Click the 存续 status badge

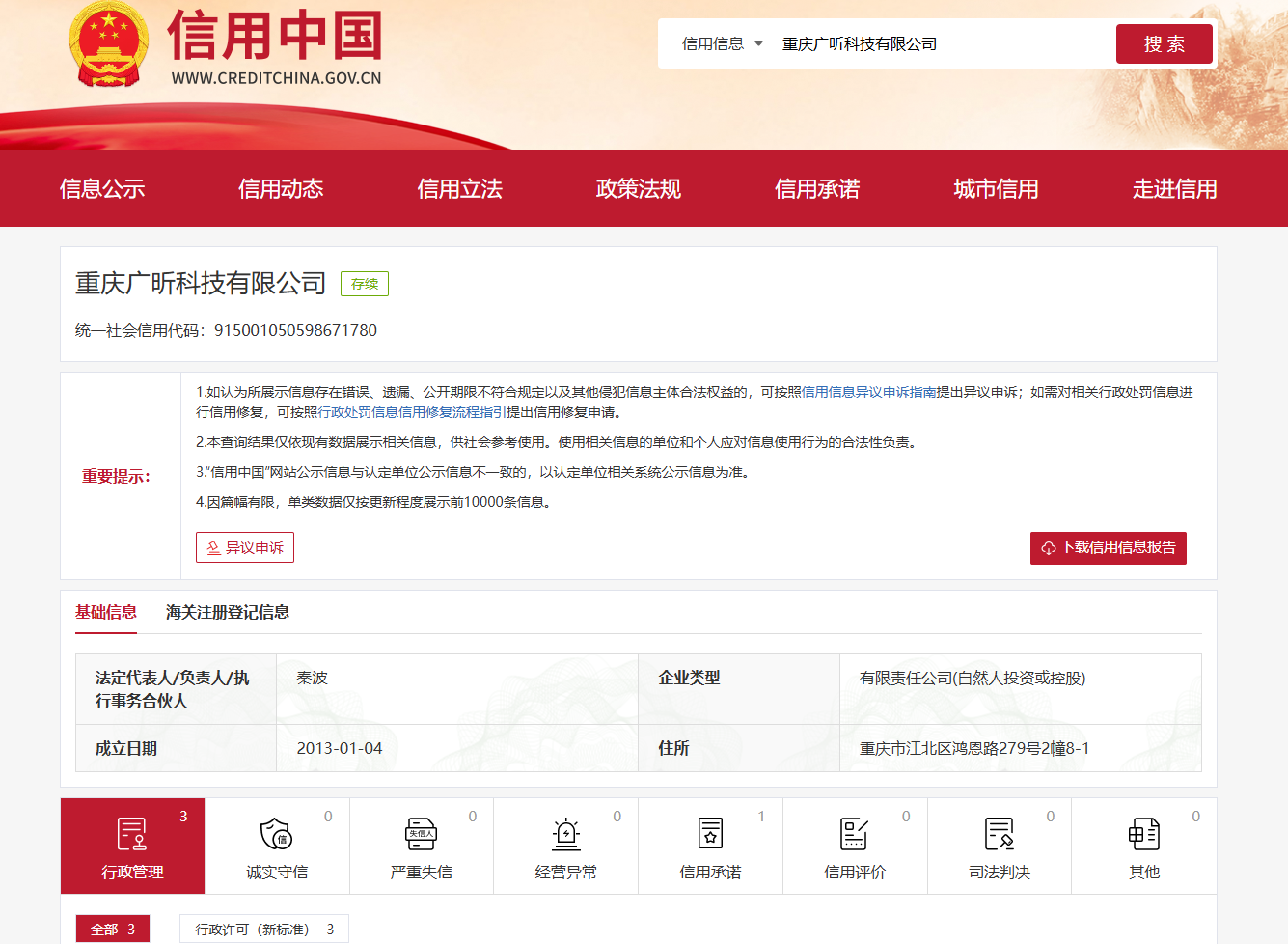pyautogui.click(x=365, y=284)
